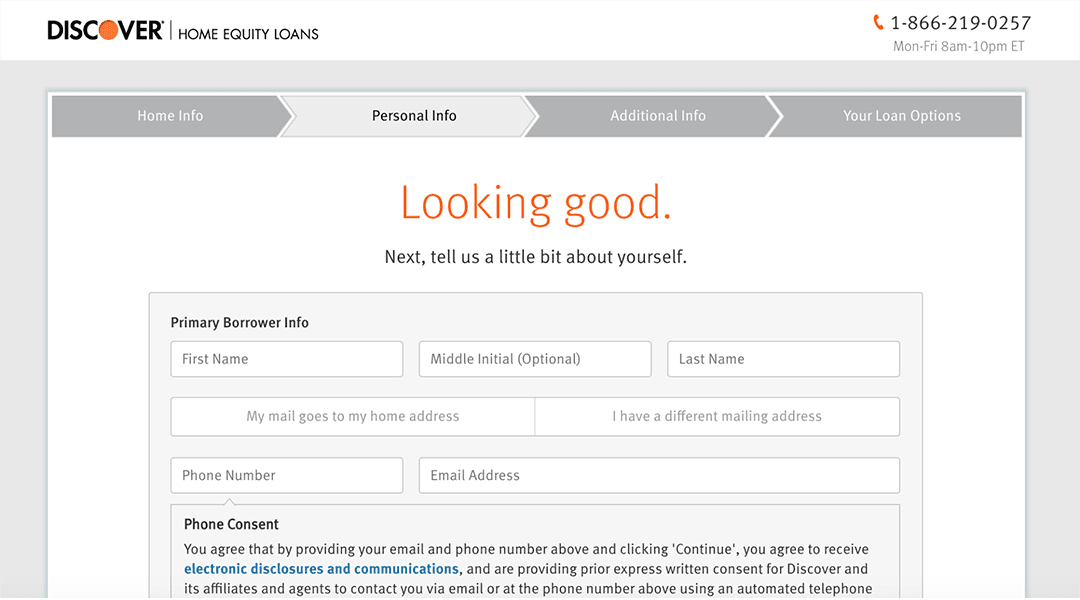Image resolution: width=1080 pixels, height=600 pixels.
Task: Click the Home Equity Loans header text
Action: point(248,34)
